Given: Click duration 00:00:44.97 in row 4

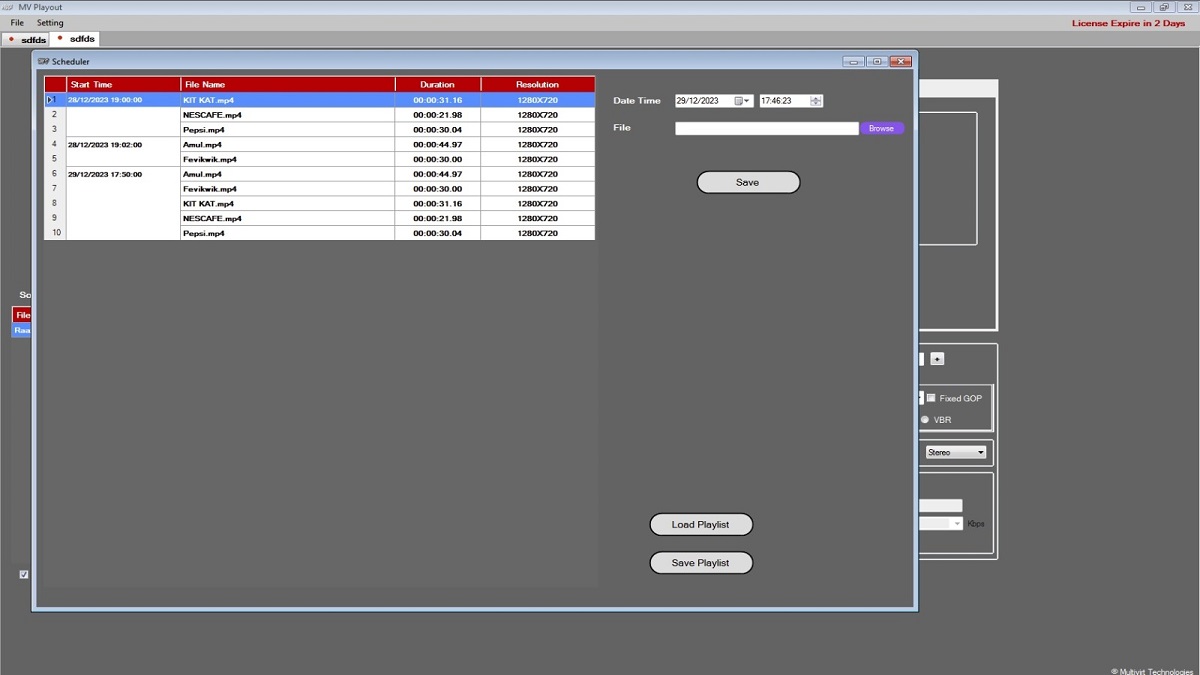Looking at the screenshot, I should coord(438,144).
